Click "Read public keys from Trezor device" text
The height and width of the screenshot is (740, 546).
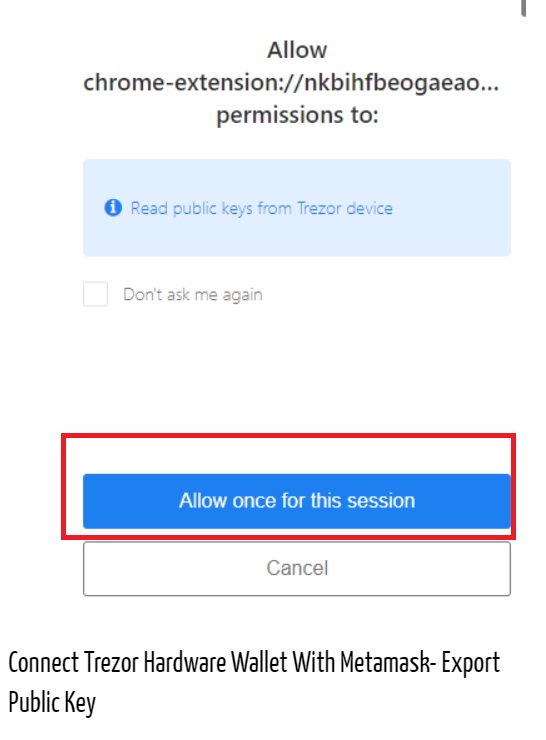click(x=261, y=208)
